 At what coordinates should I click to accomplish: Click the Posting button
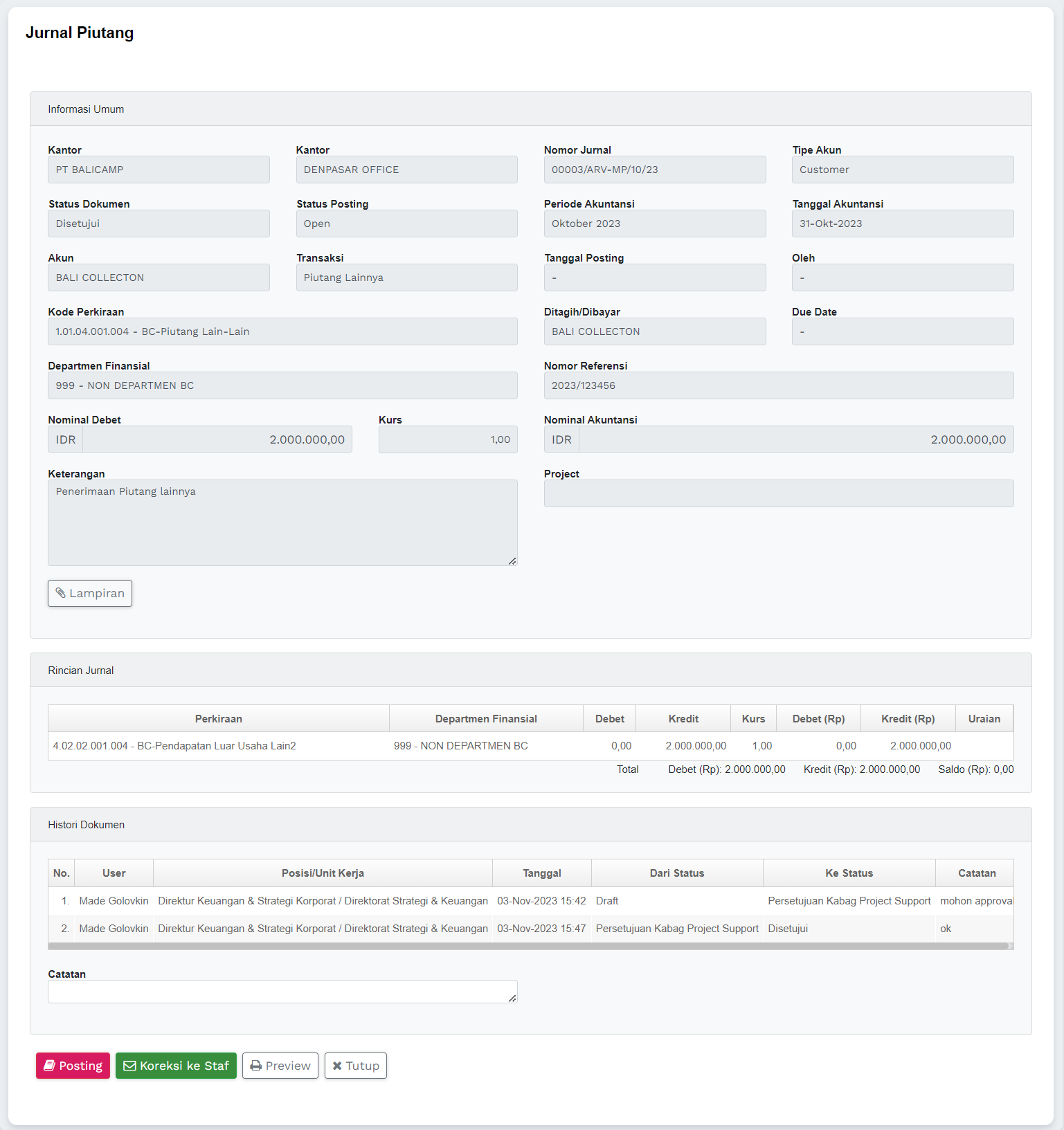click(73, 1066)
